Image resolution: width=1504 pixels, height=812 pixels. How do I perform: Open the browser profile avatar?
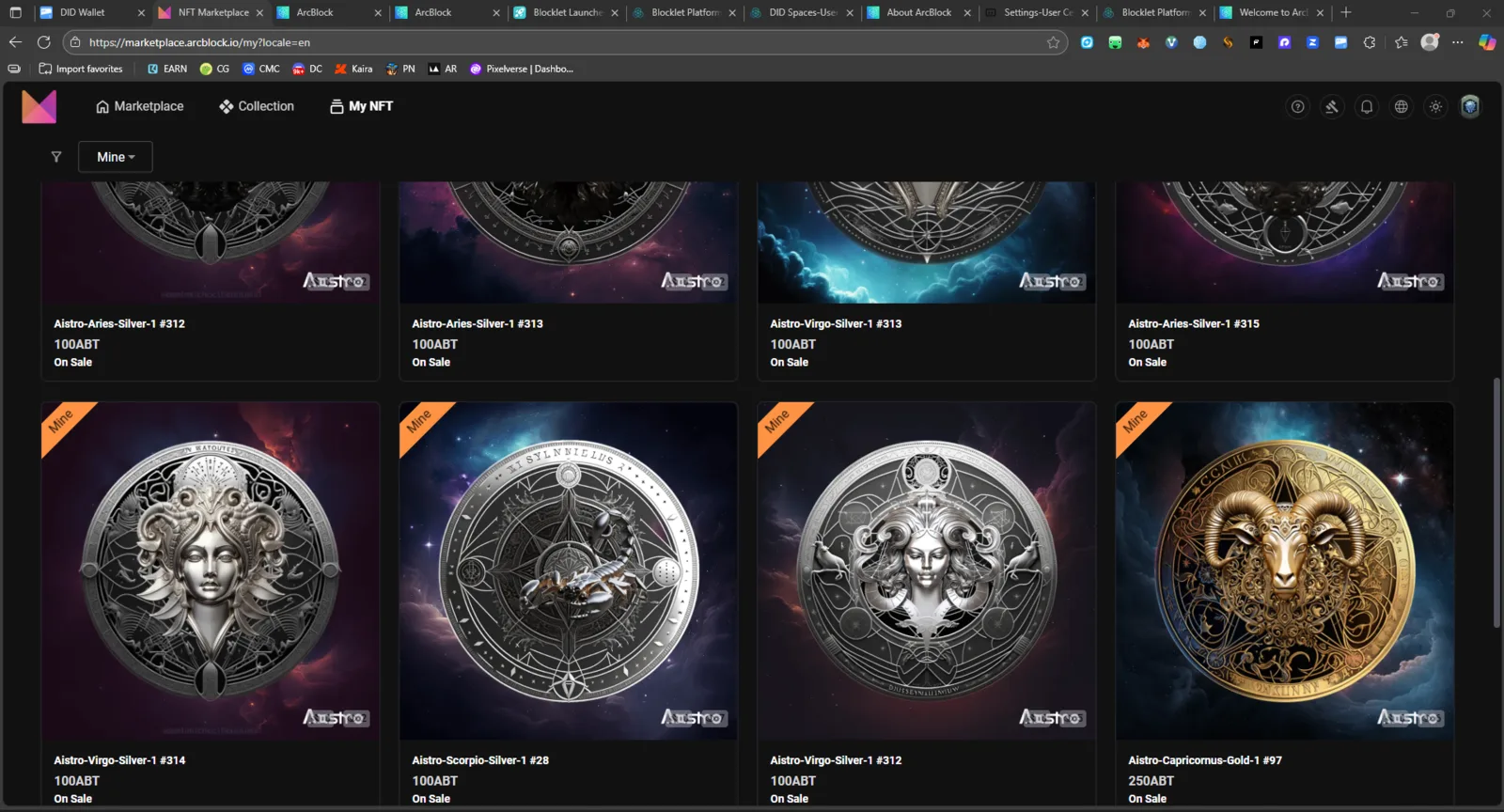1430,42
